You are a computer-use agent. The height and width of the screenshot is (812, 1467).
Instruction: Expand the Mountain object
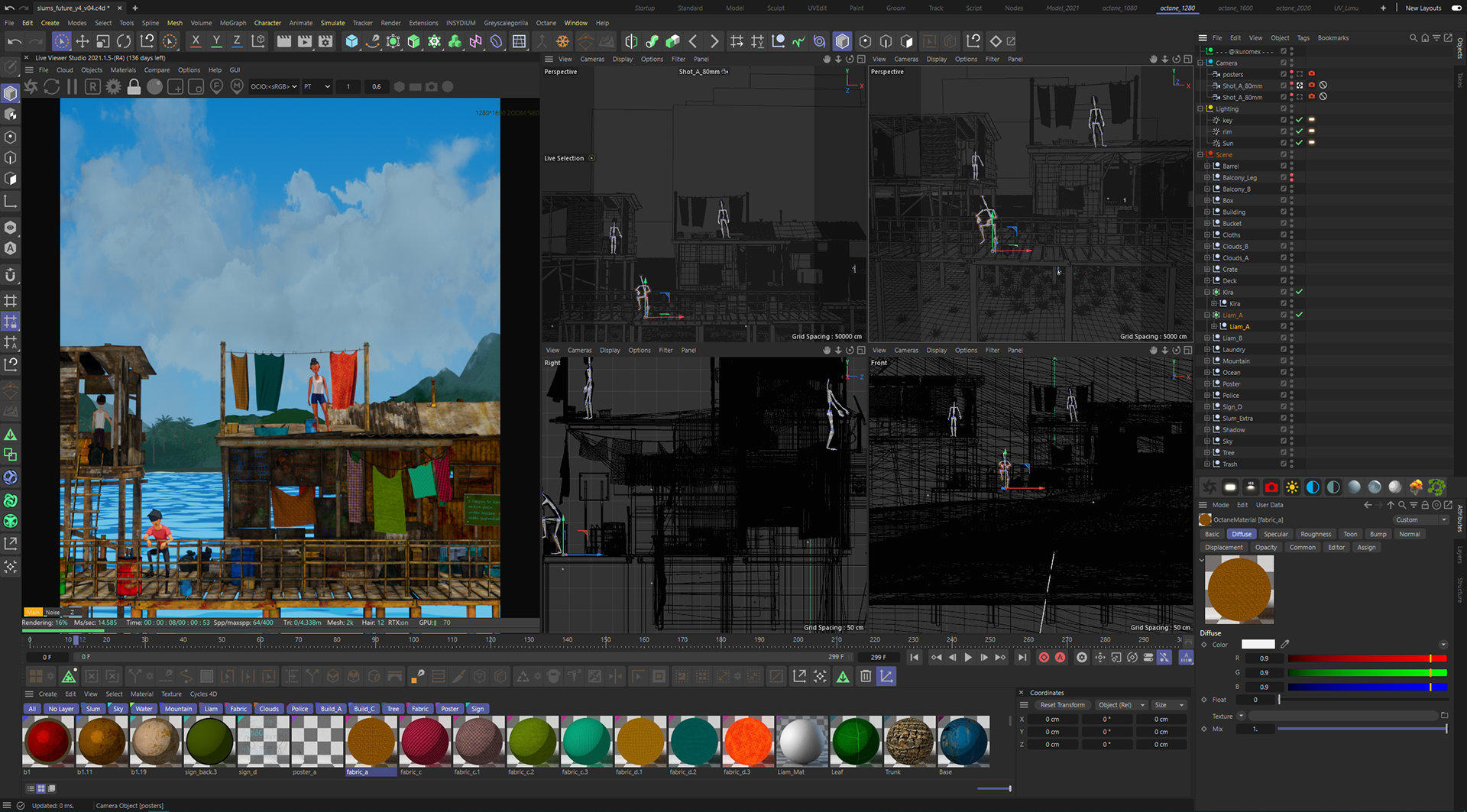coord(1207,361)
